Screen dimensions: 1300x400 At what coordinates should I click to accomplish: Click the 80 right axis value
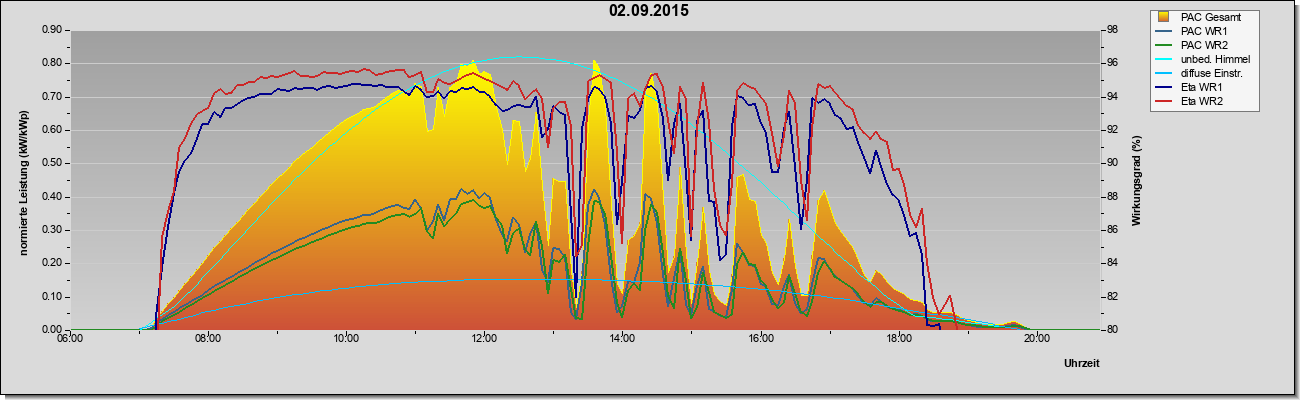pos(1115,330)
